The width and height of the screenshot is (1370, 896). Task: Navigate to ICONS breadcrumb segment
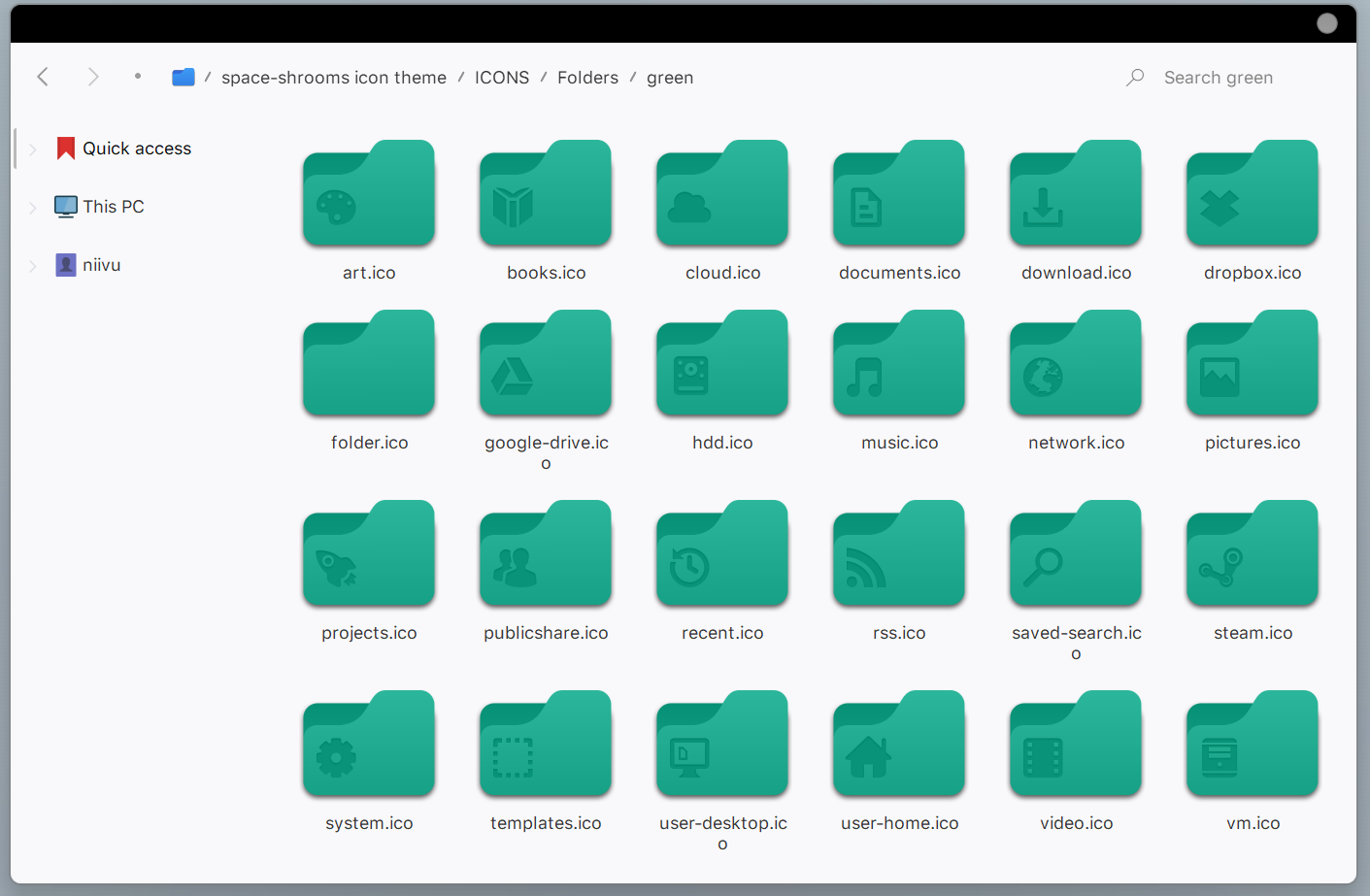coord(502,78)
